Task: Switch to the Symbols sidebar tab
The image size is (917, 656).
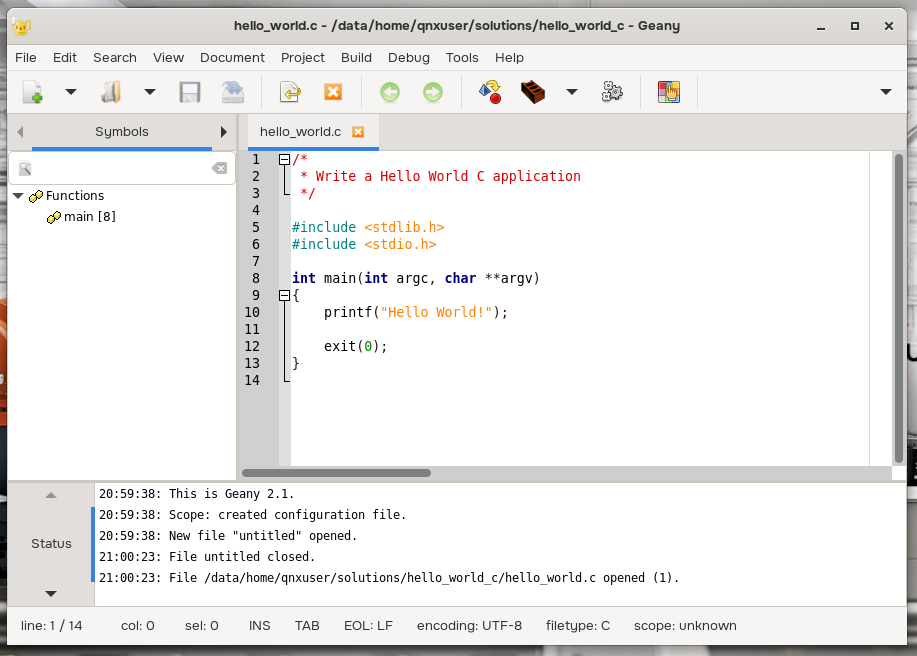Action: 121,132
